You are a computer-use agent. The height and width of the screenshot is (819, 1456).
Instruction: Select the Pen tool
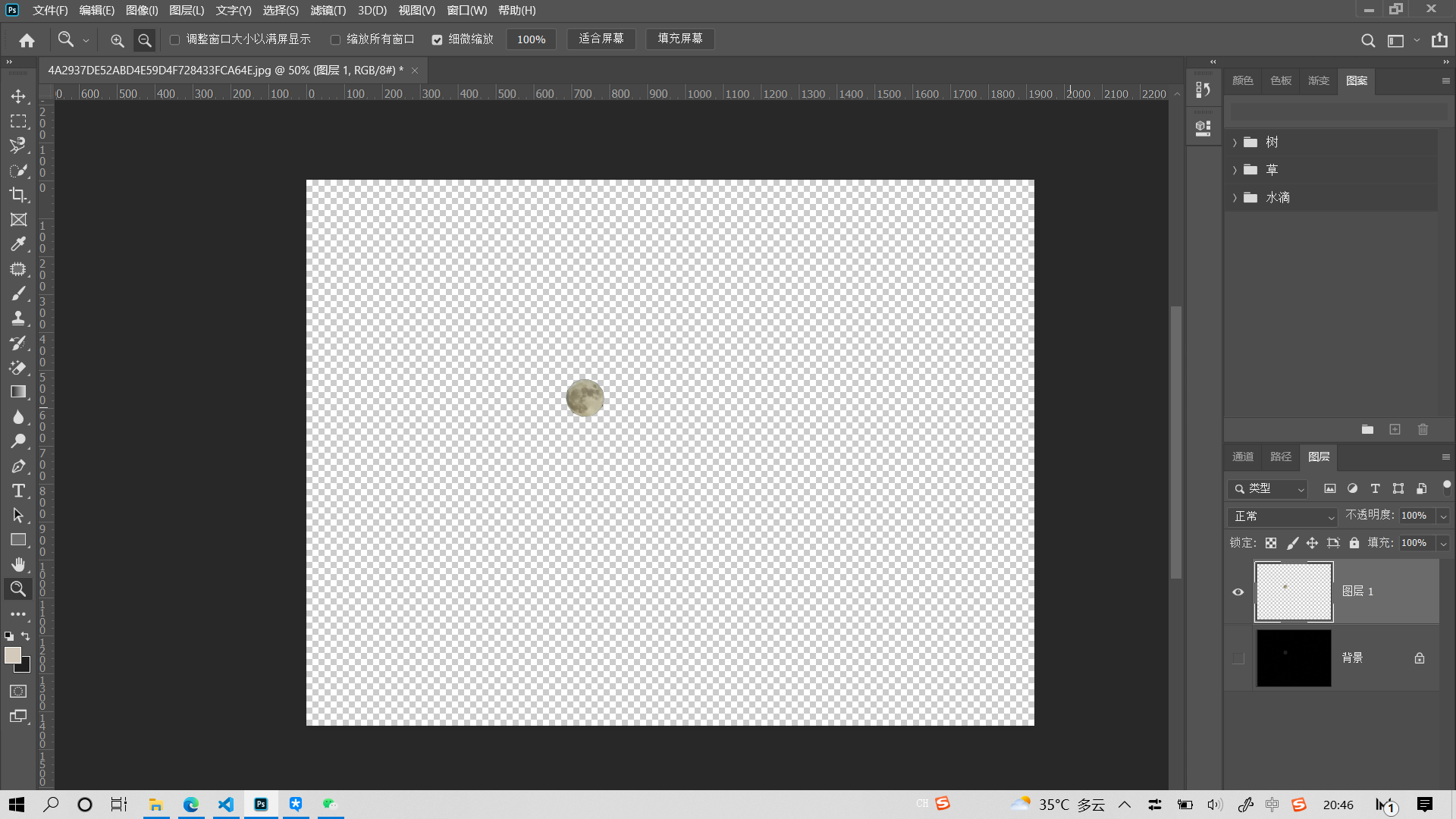(x=18, y=466)
